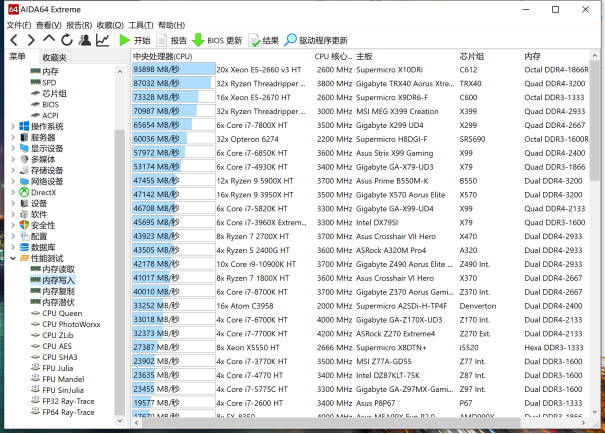Expand the 网络设备 tree node
This screenshot has height=434, width=605.
point(12,181)
